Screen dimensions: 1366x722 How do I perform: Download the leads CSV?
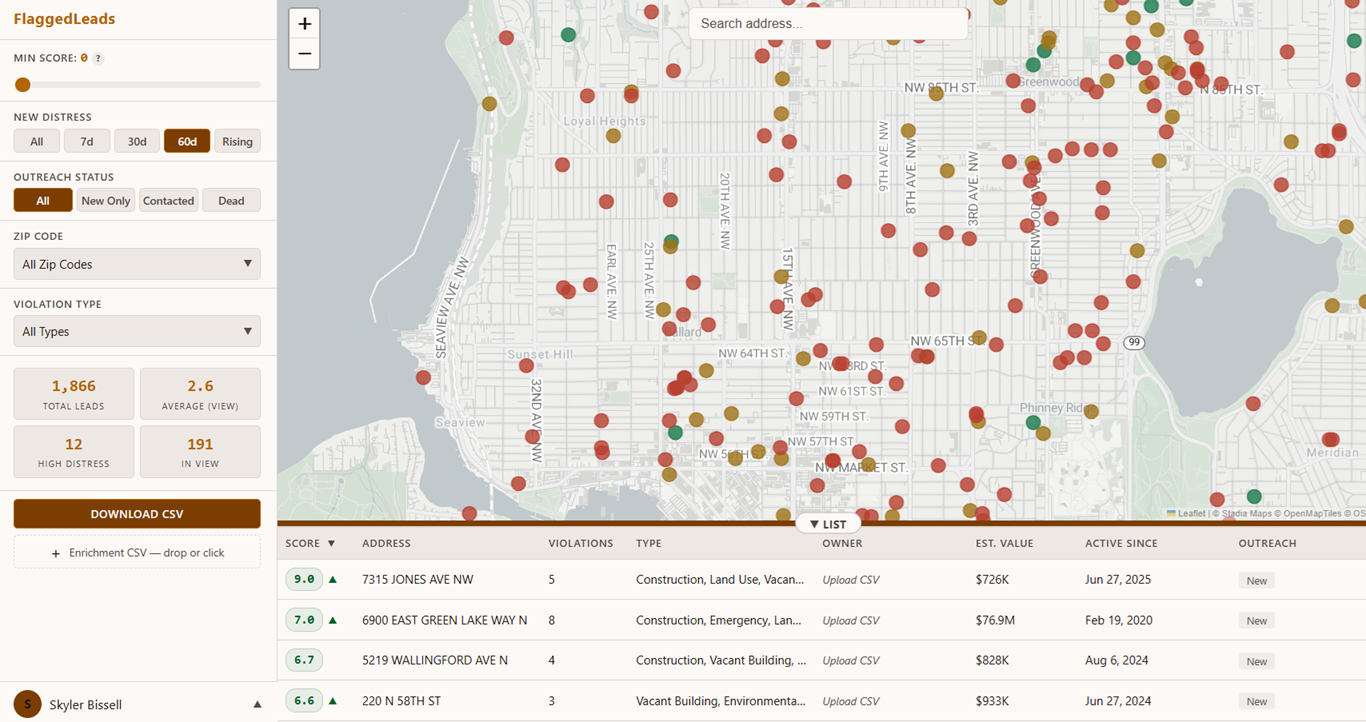(137, 514)
